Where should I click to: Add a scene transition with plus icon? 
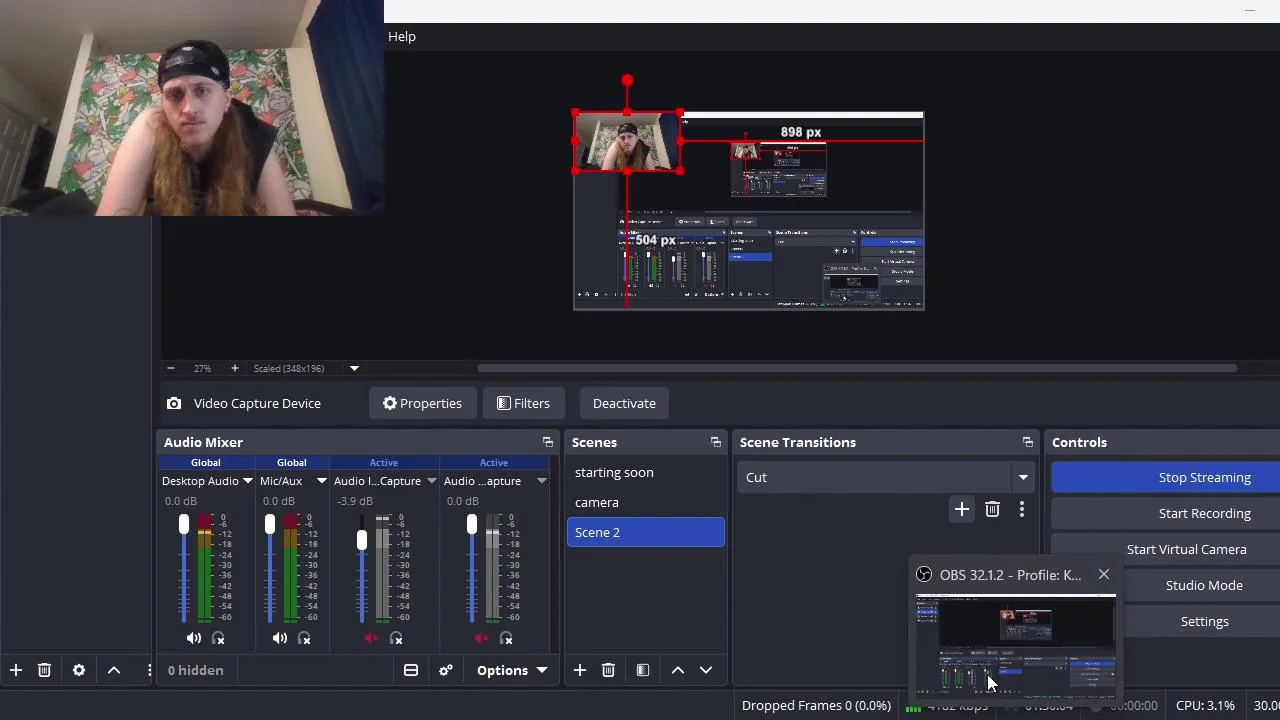click(962, 510)
